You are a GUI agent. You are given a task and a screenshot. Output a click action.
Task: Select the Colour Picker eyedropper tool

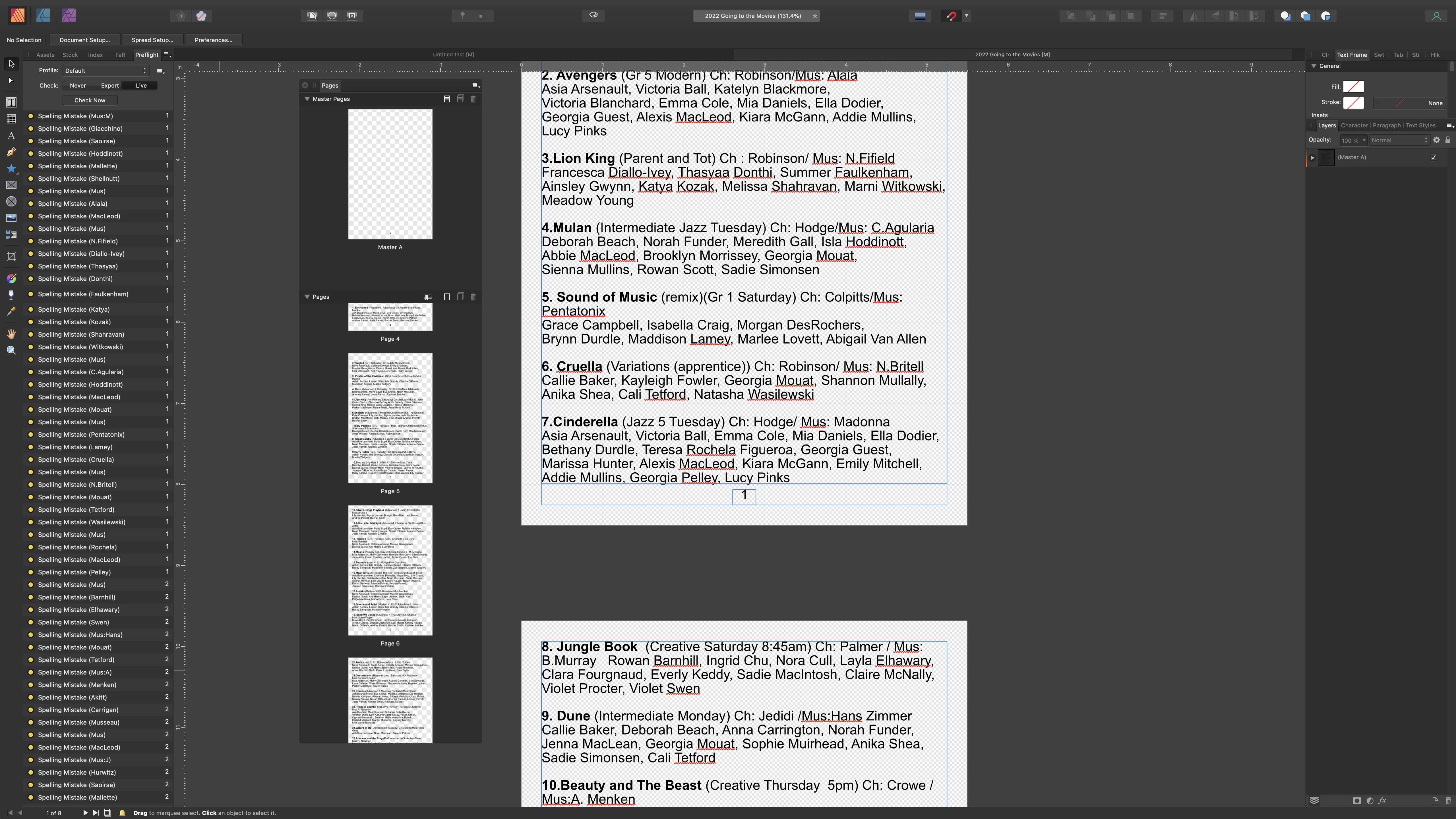click(x=11, y=311)
